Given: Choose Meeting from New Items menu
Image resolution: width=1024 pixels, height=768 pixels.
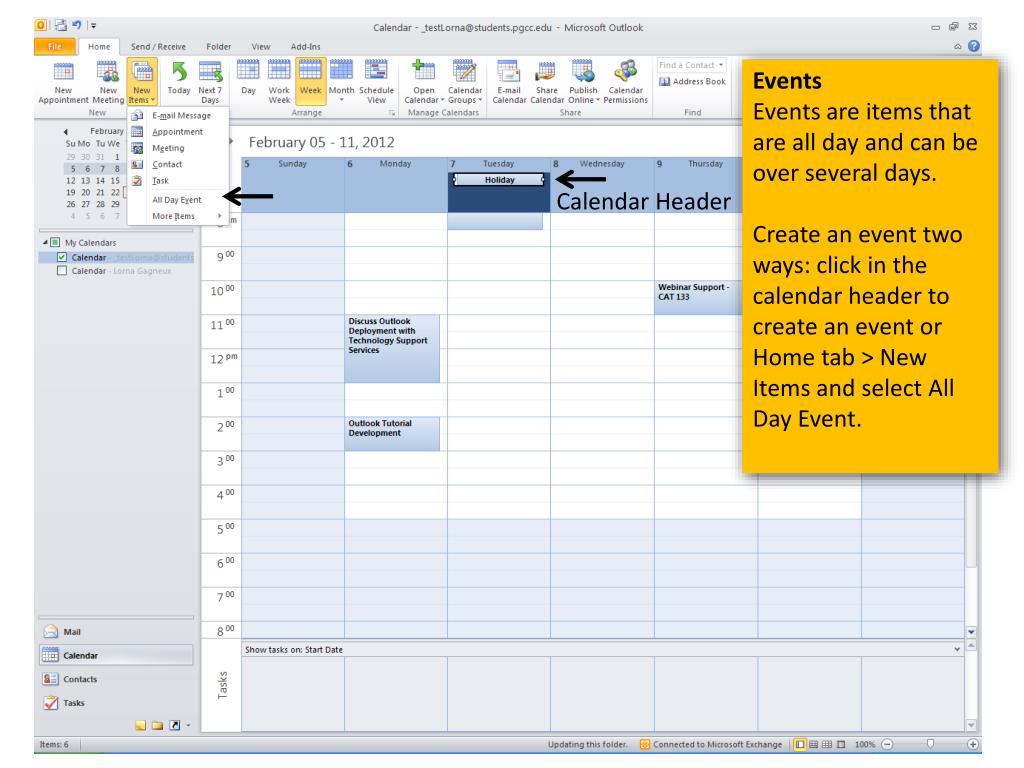Looking at the screenshot, I should point(179,148).
